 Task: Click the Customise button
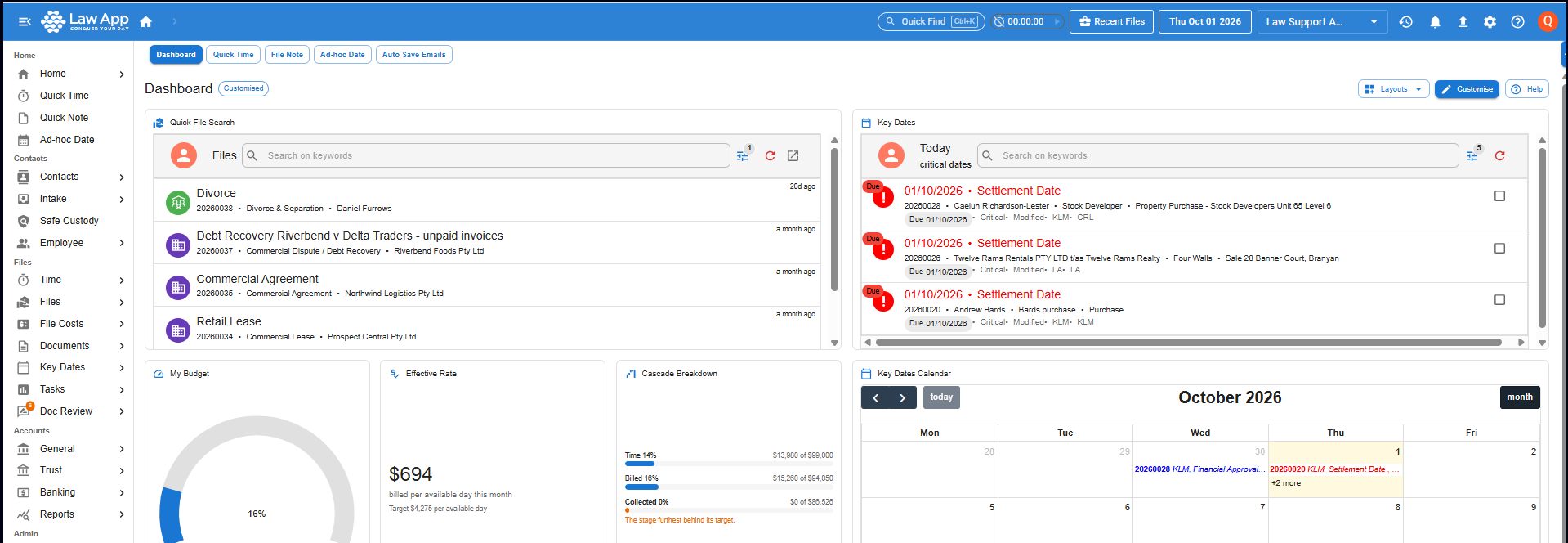[1467, 89]
